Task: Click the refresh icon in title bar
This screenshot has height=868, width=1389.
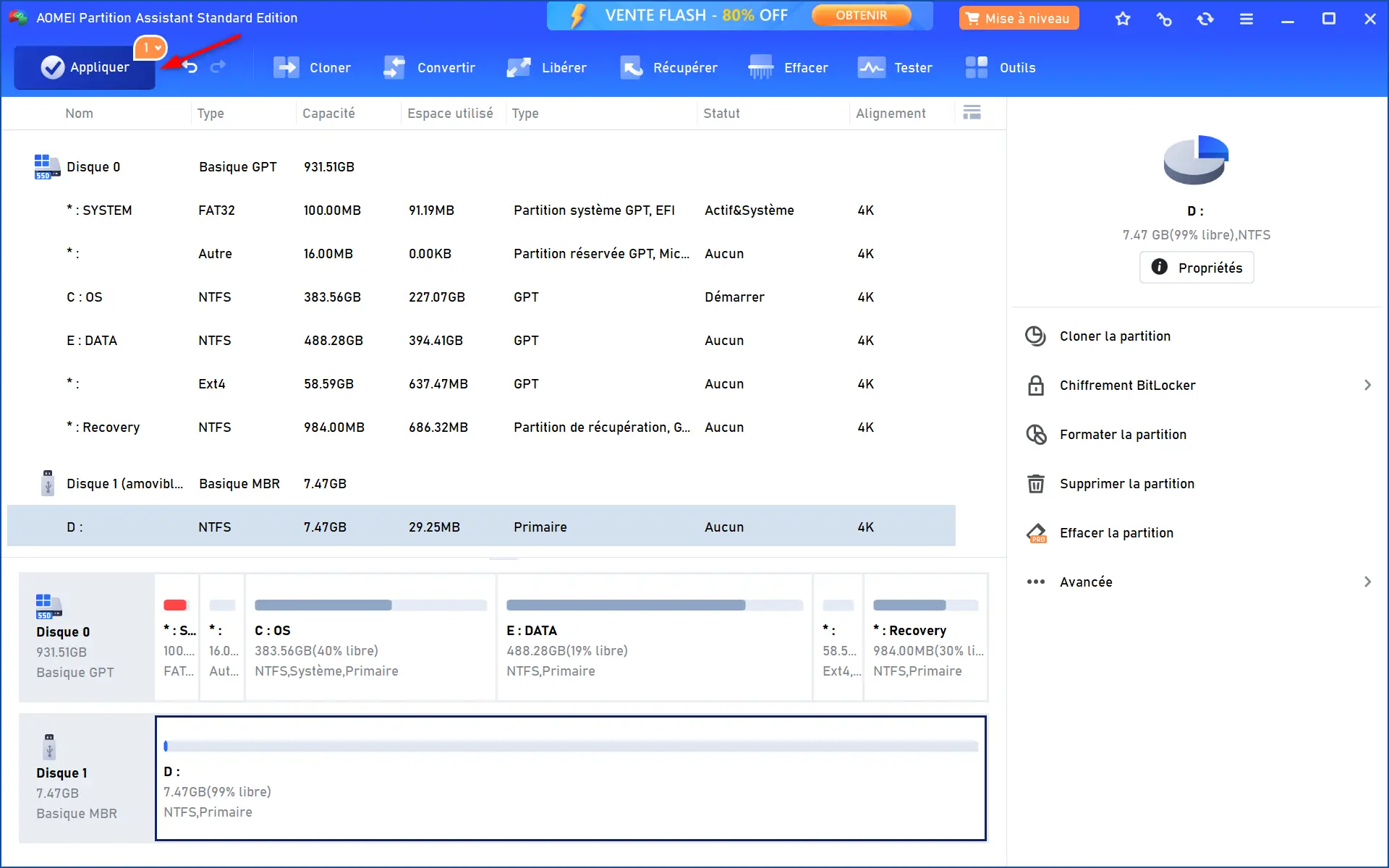Action: pos(1205,19)
